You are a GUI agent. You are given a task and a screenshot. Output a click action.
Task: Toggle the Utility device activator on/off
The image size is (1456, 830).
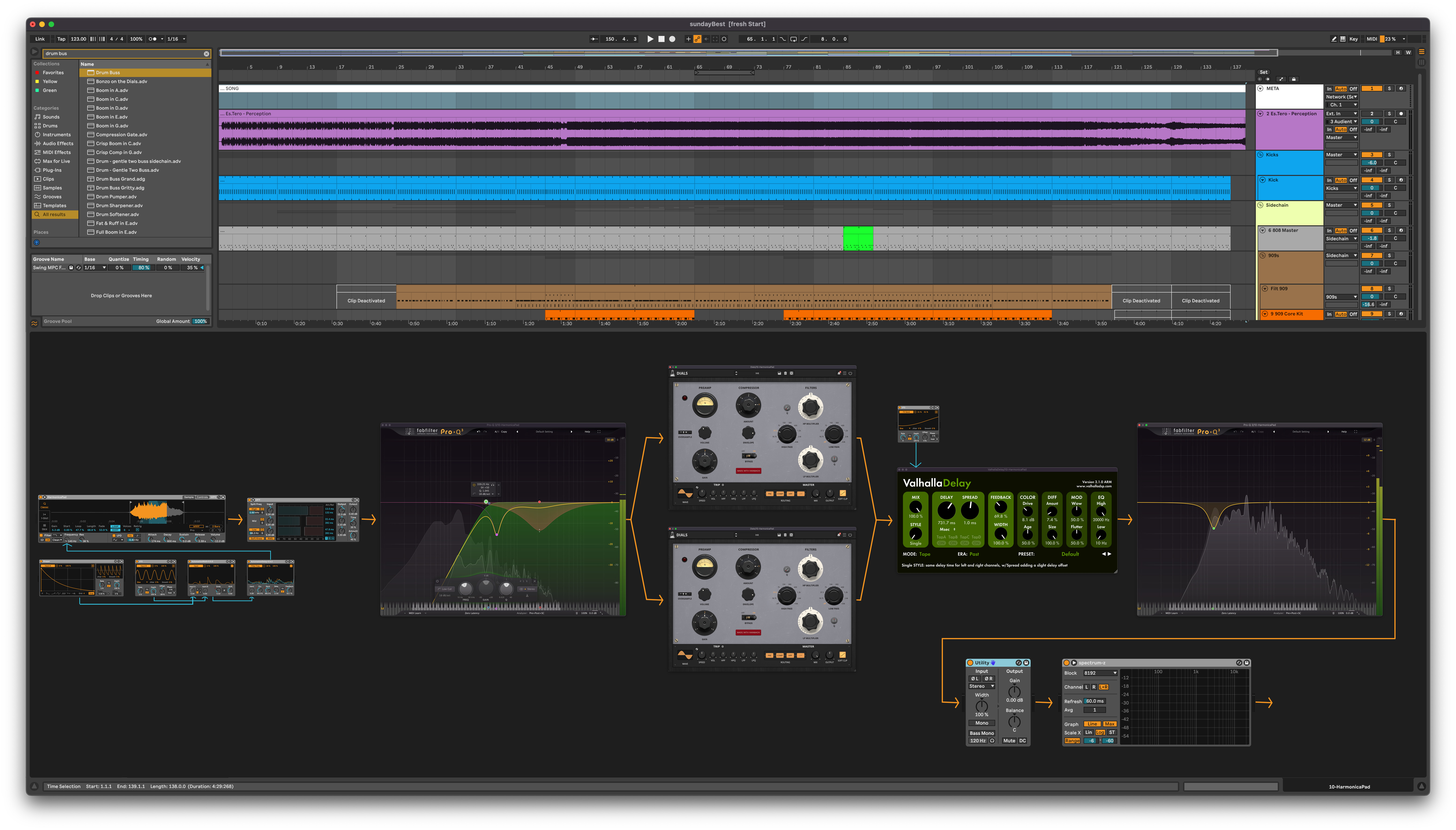(970, 663)
